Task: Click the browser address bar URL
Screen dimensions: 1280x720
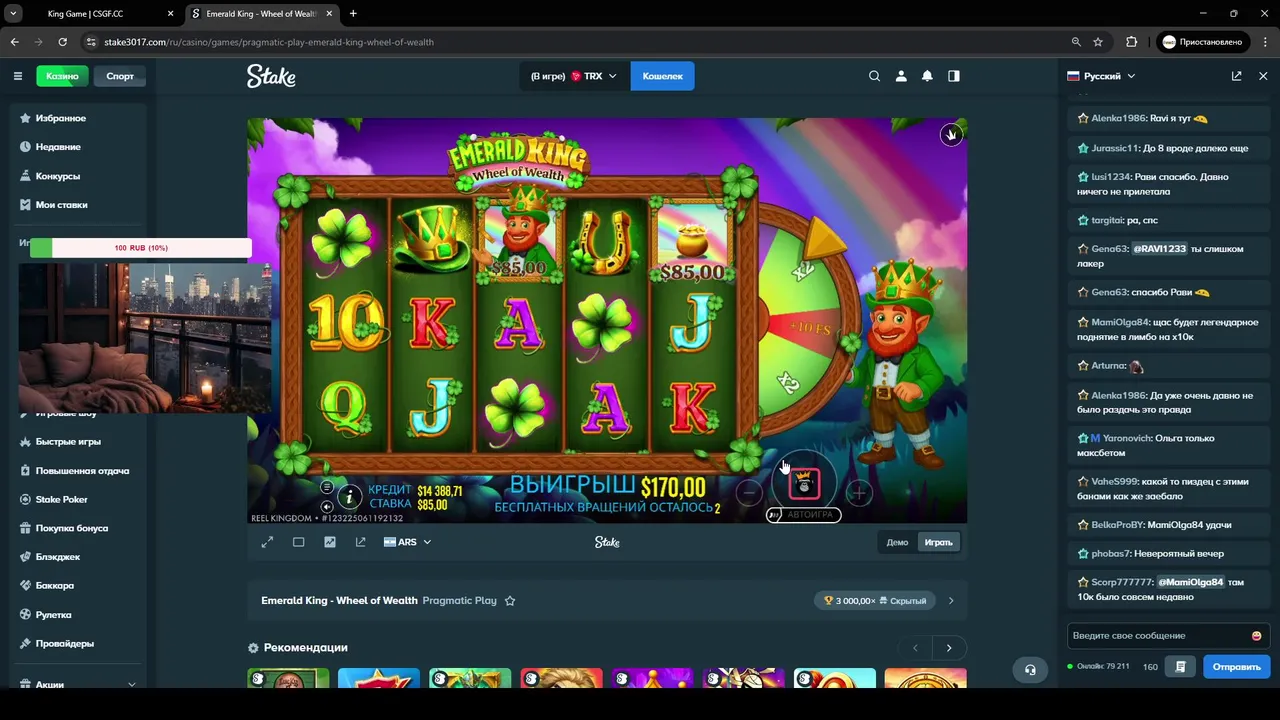Action: coord(269,42)
